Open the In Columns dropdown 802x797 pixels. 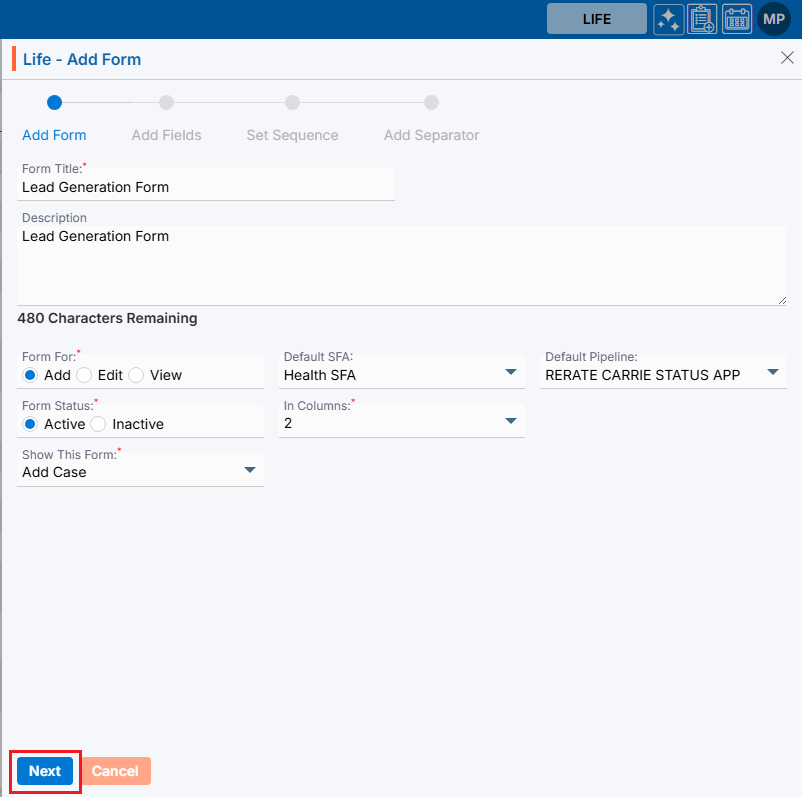tap(510, 422)
